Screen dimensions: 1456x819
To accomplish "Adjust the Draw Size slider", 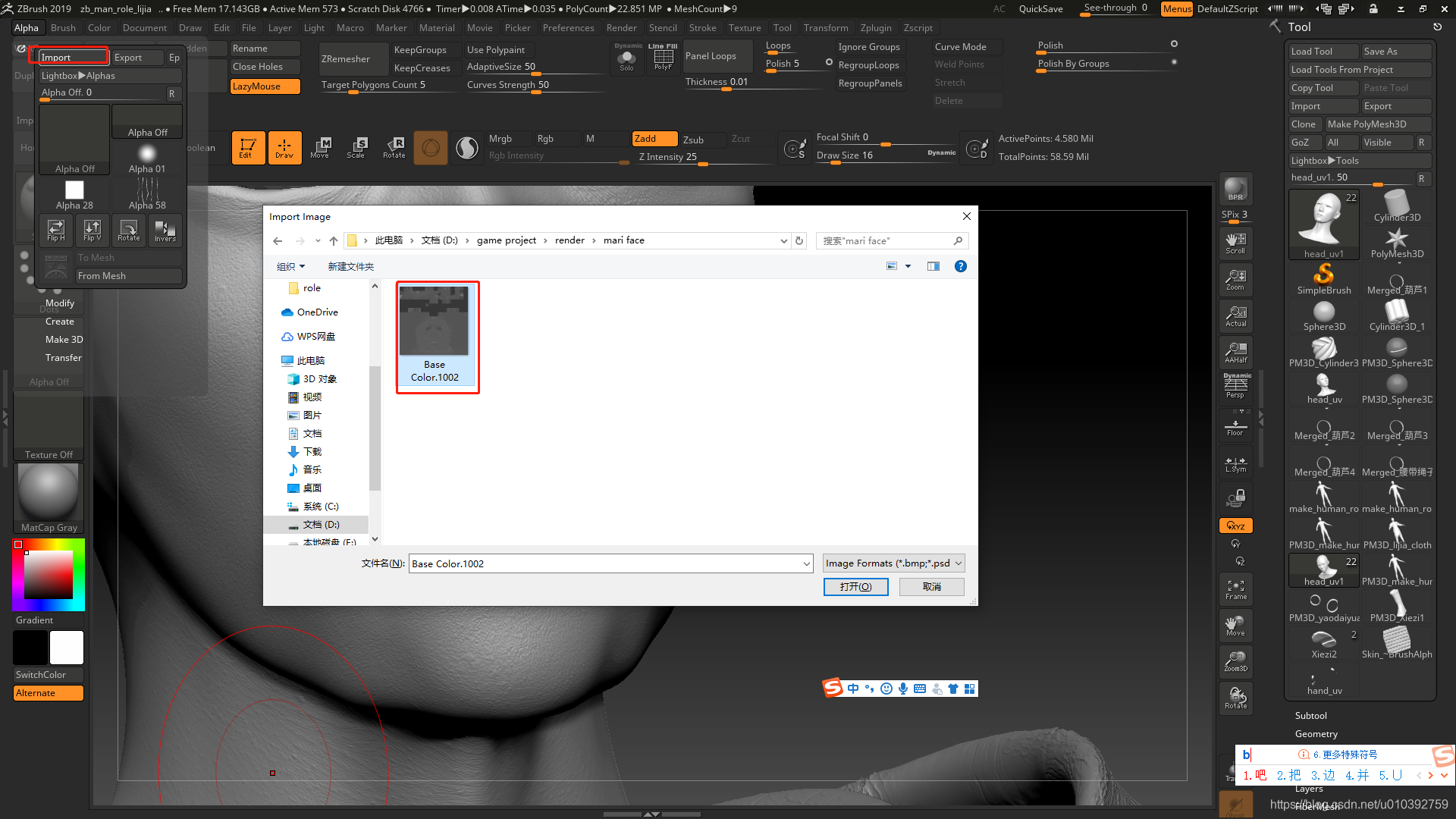I will (886, 155).
